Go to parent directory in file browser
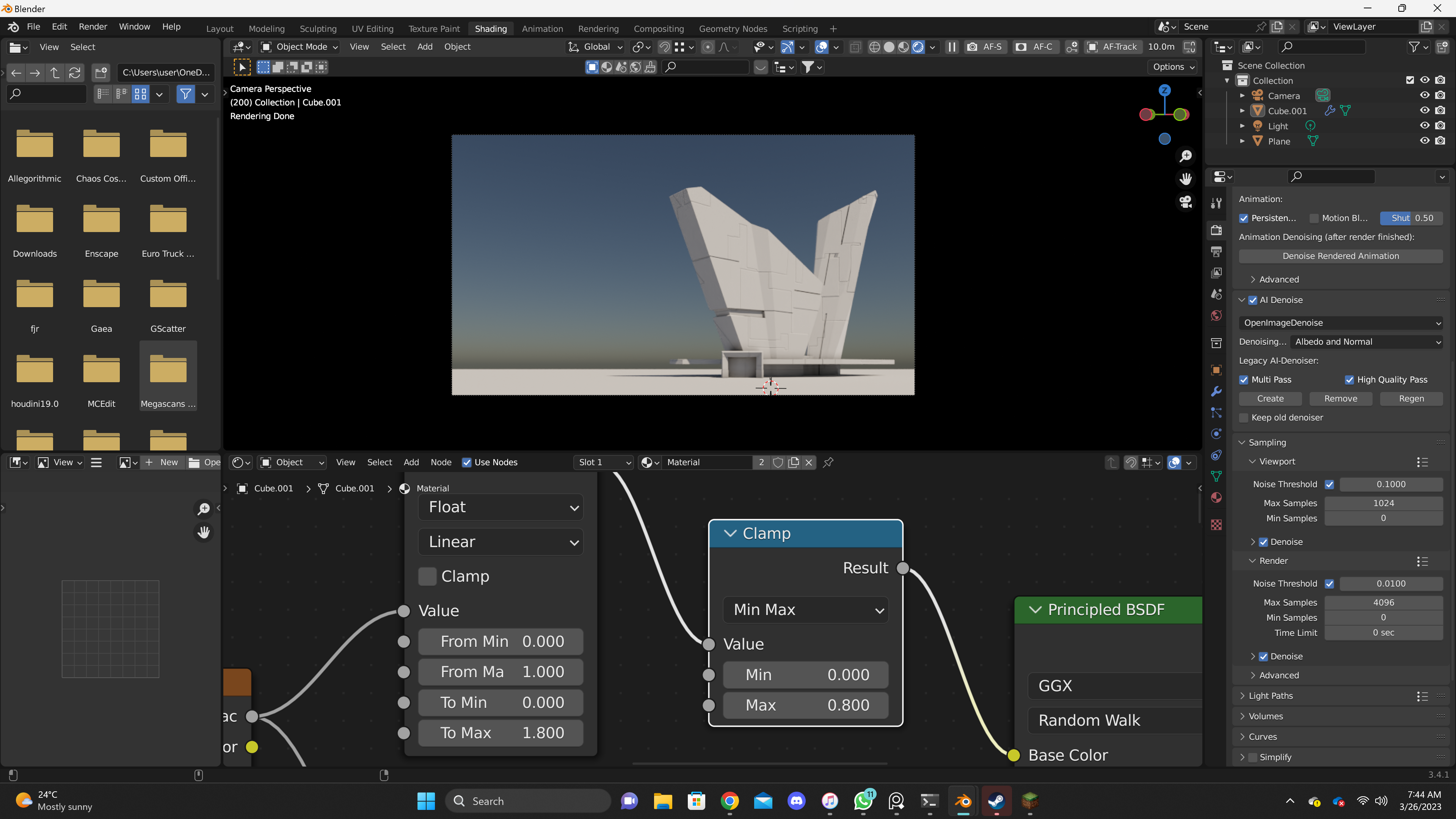Viewport: 1456px width, 819px height. click(55, 72)
